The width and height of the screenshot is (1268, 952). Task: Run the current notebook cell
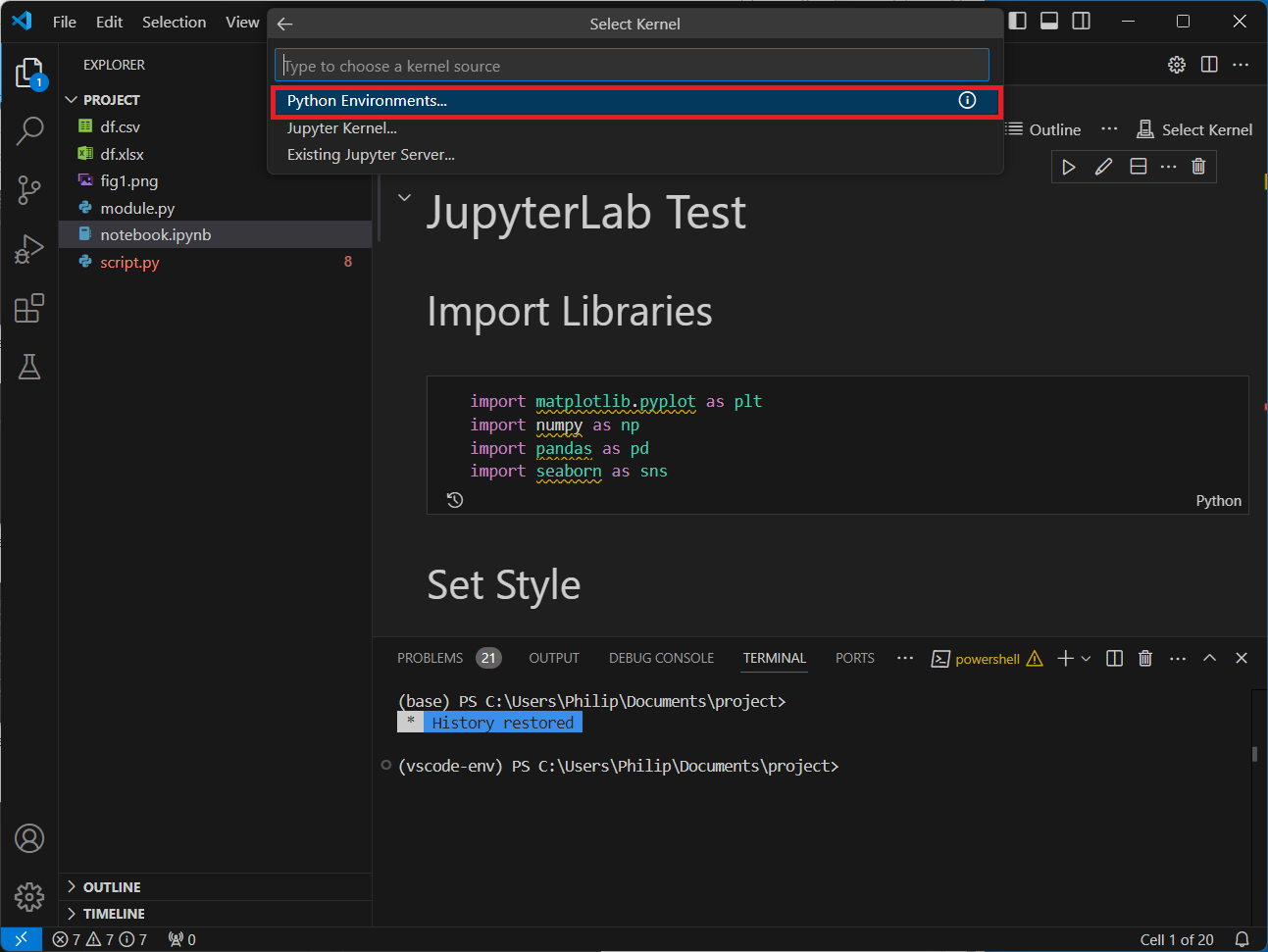coord(1069,167)
